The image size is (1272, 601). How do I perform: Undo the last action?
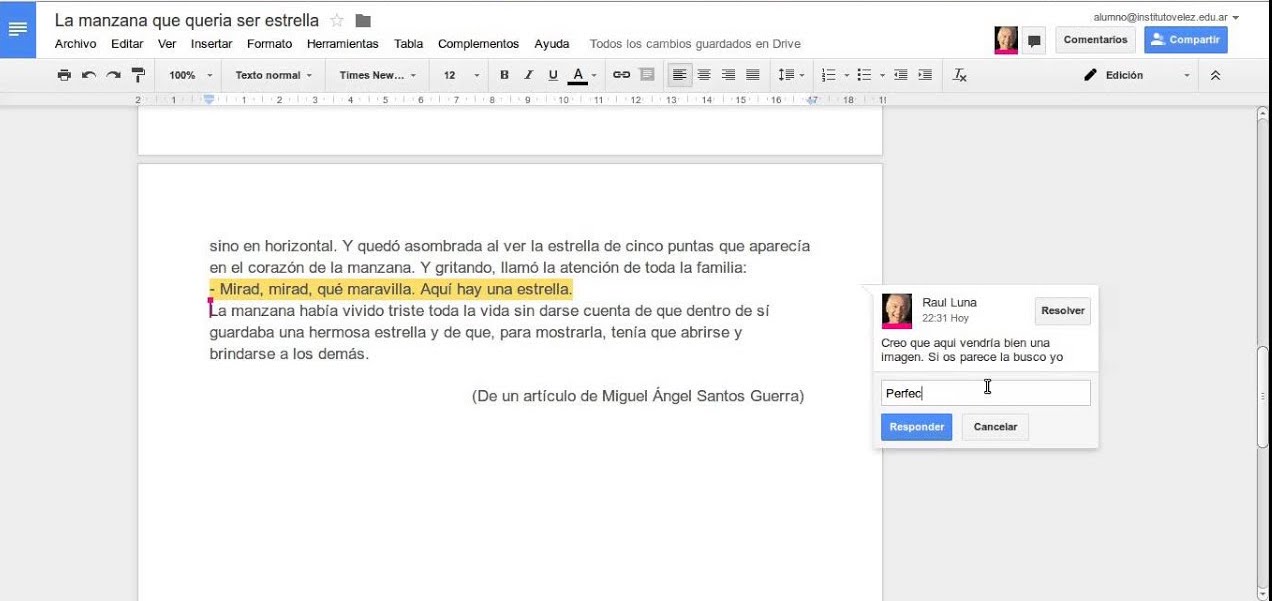89,75
